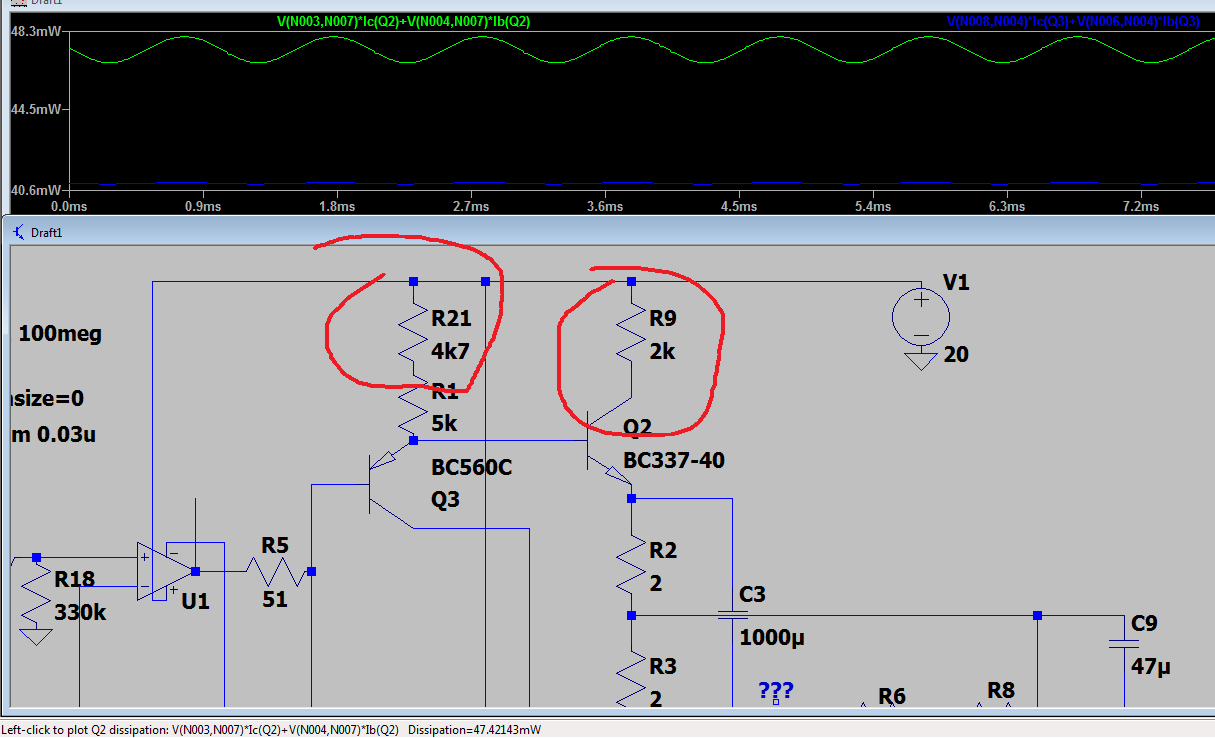This screenshot has width=1215, height=738.
Task: Select the blue V(N008,N004)*Ic(Q3) trace label
Action: coord(1073,21)
